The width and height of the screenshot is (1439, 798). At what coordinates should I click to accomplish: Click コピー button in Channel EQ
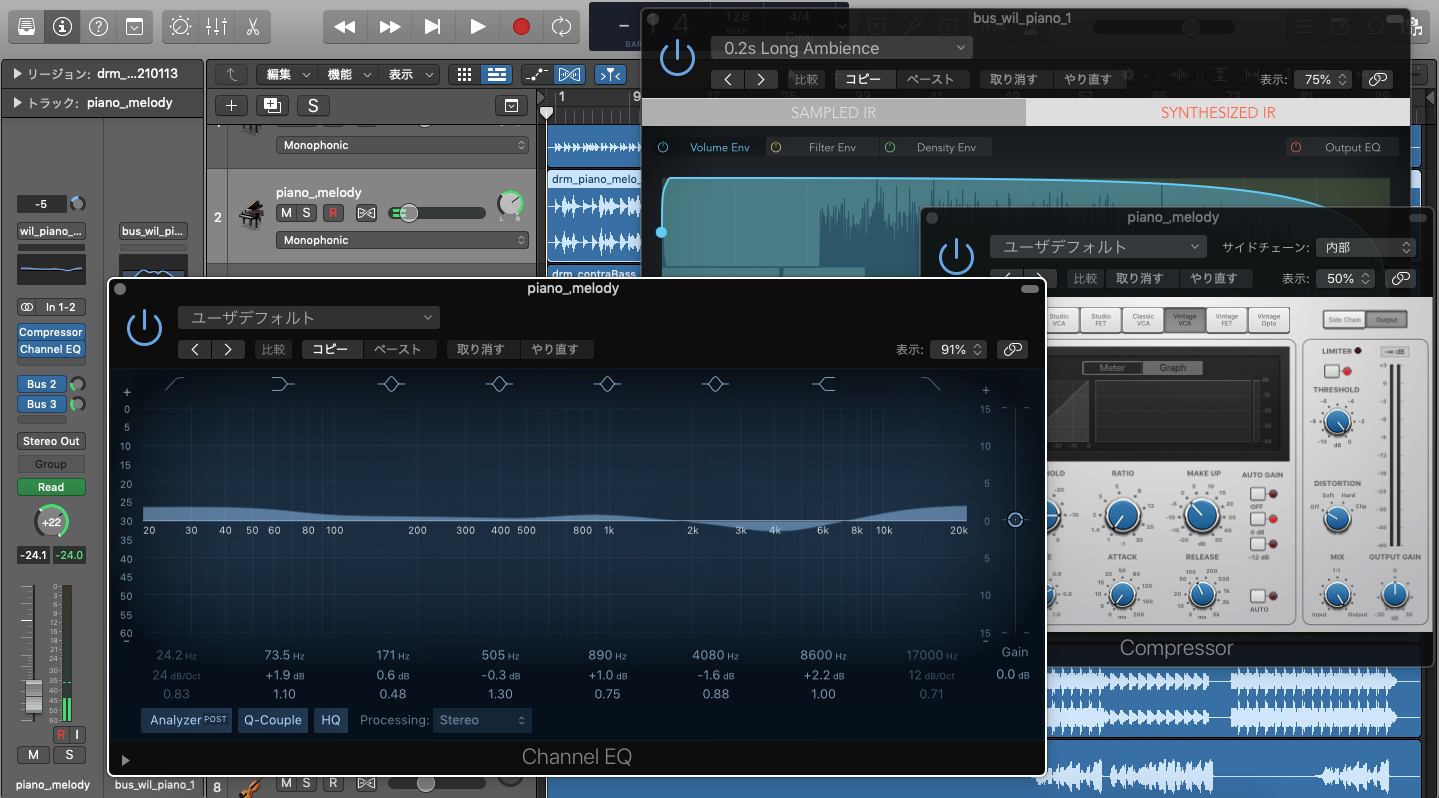[331, 349]
